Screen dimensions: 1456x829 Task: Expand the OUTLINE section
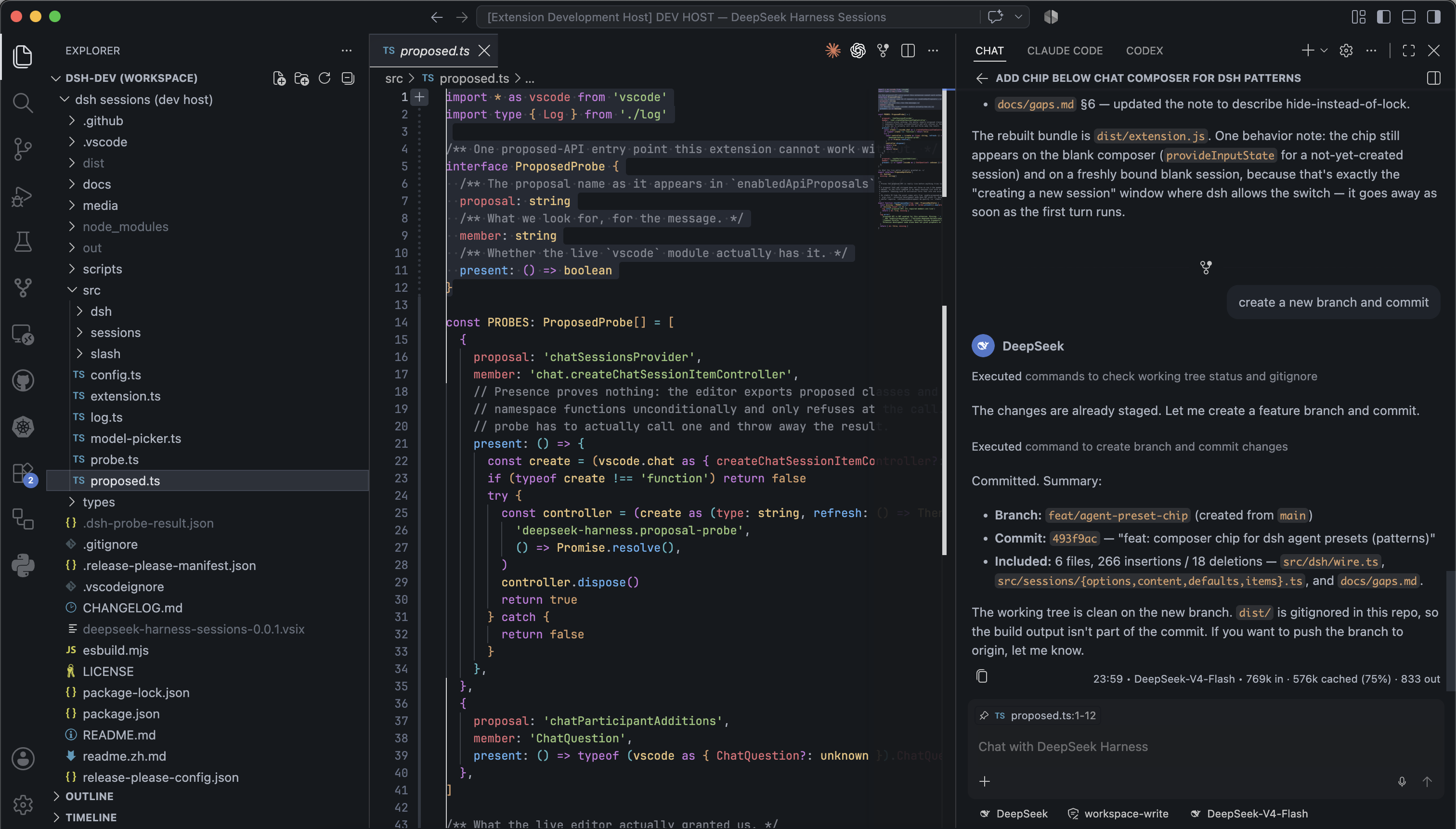pyautogui.click(x=208, y=796)
